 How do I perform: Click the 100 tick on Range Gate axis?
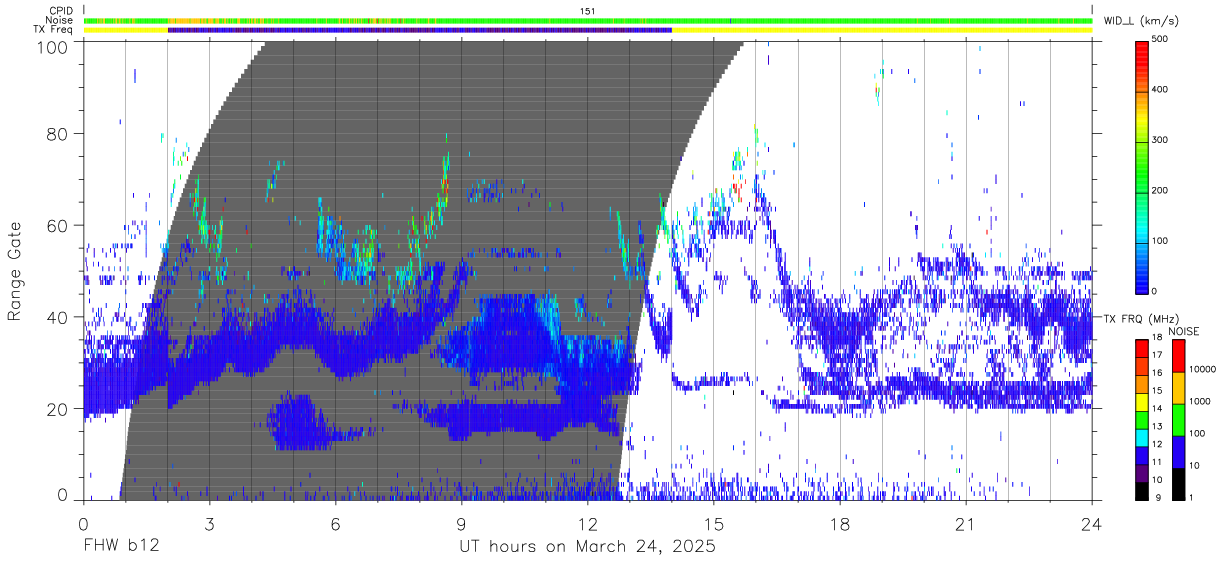click(x=52, y=47)
